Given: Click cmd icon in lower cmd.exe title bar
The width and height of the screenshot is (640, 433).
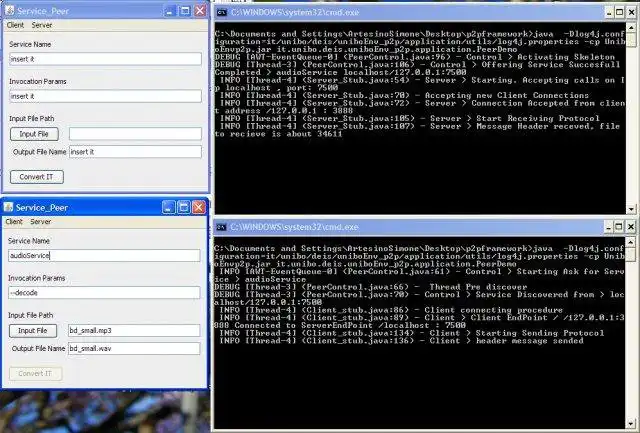Looking at the screenshot, I should pyautogui.click(x=221, y=227).
